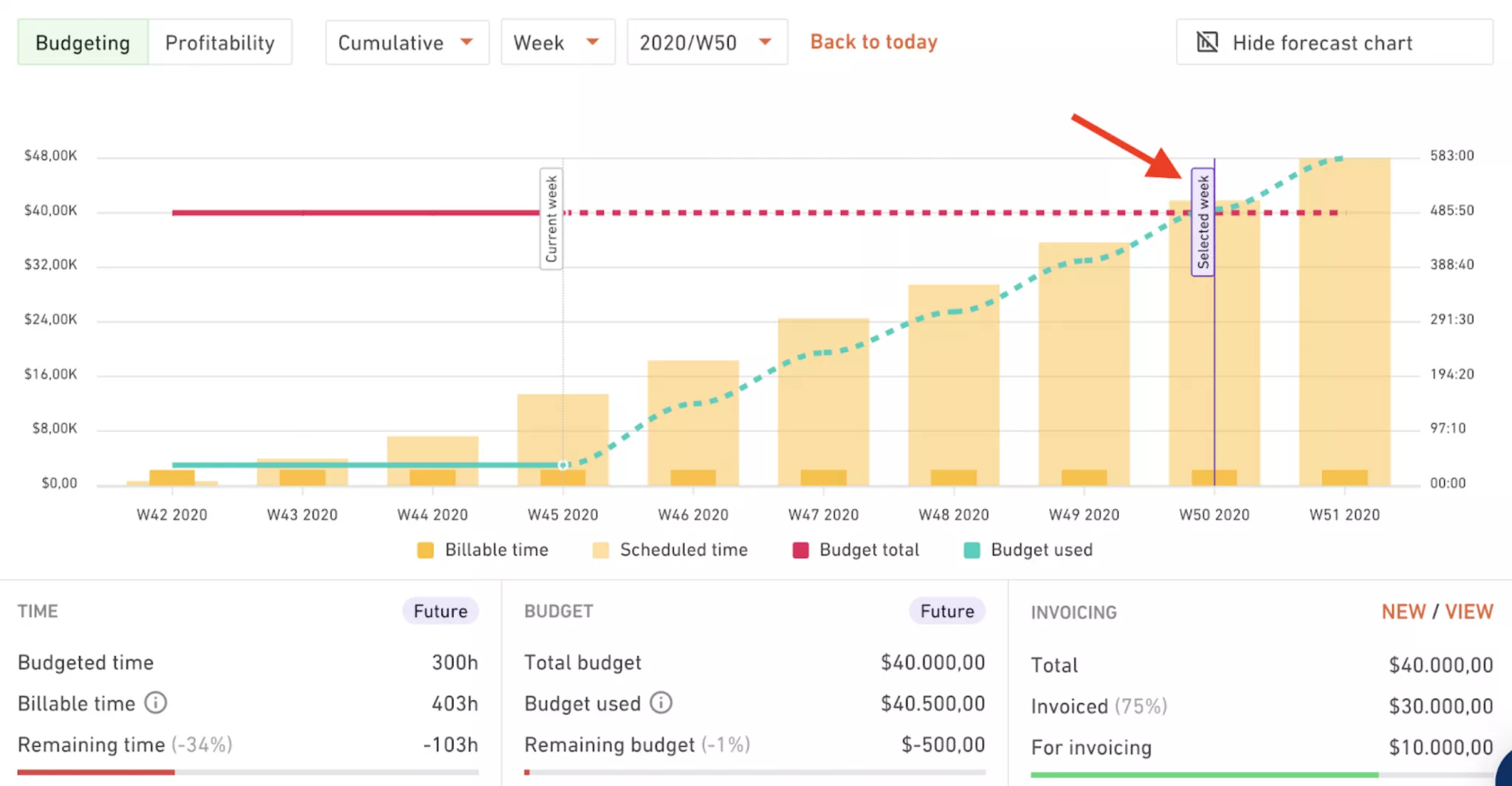Click the Billable time legend swatch
The height and width of the screenshot is (786, 1512).
point(425,550)
